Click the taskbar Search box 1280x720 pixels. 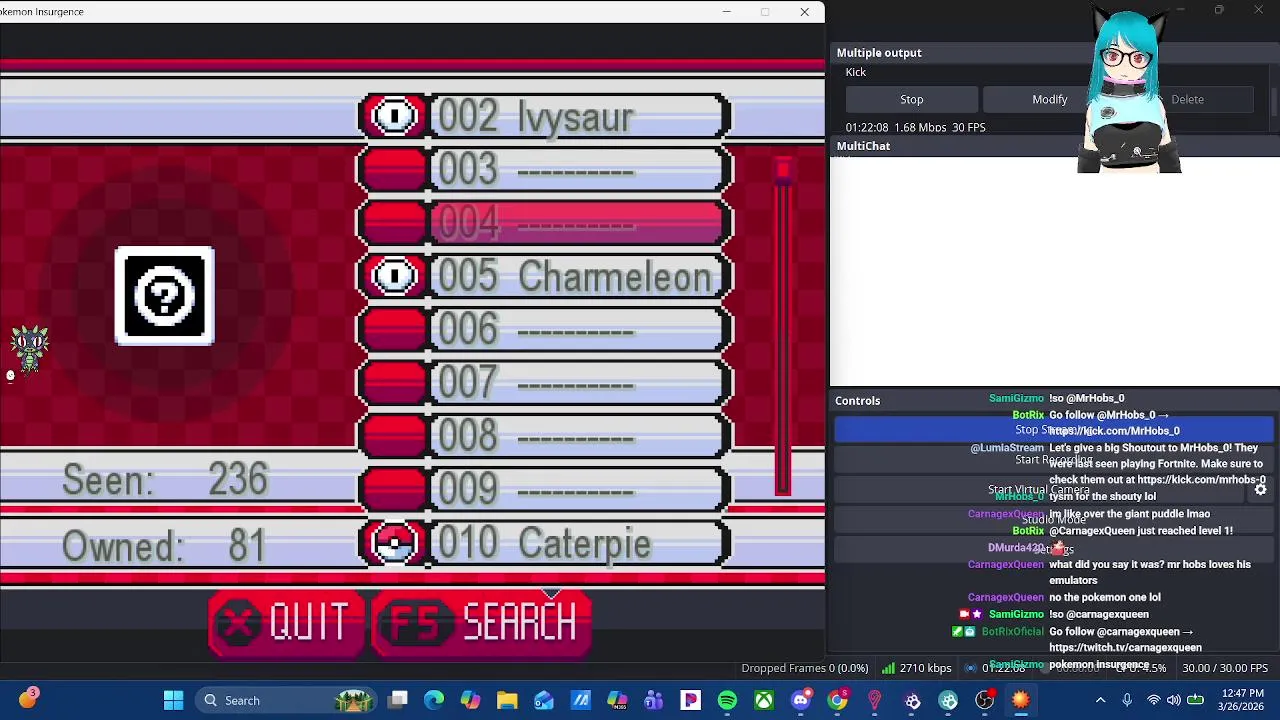pyautogui.click(x=285, y=700)
